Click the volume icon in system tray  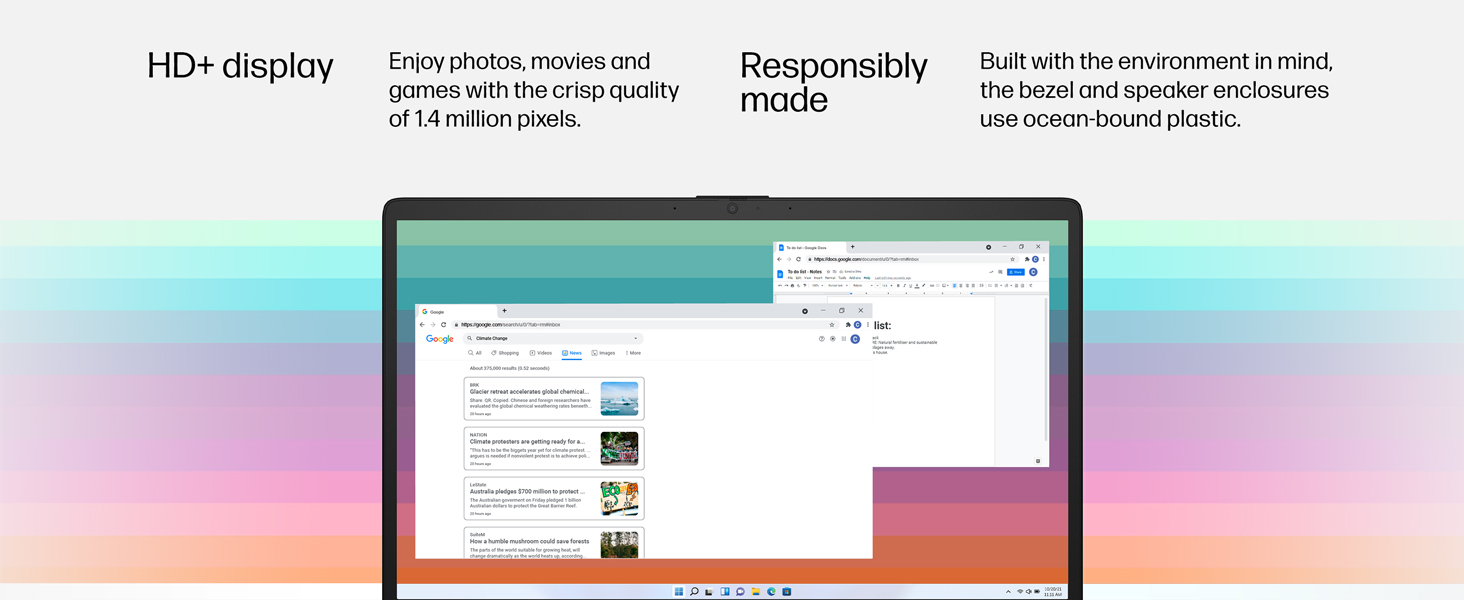tap(1029, 592)
